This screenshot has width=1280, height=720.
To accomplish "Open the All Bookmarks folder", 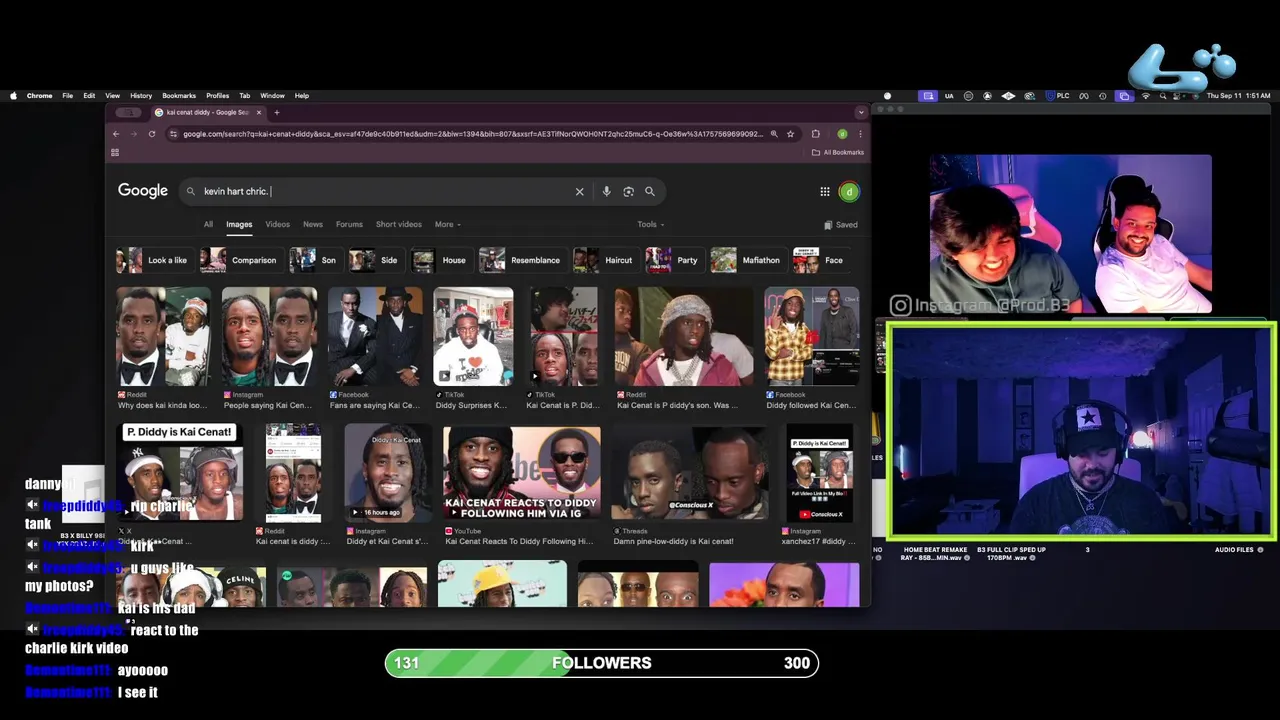I will pos(838,153).
